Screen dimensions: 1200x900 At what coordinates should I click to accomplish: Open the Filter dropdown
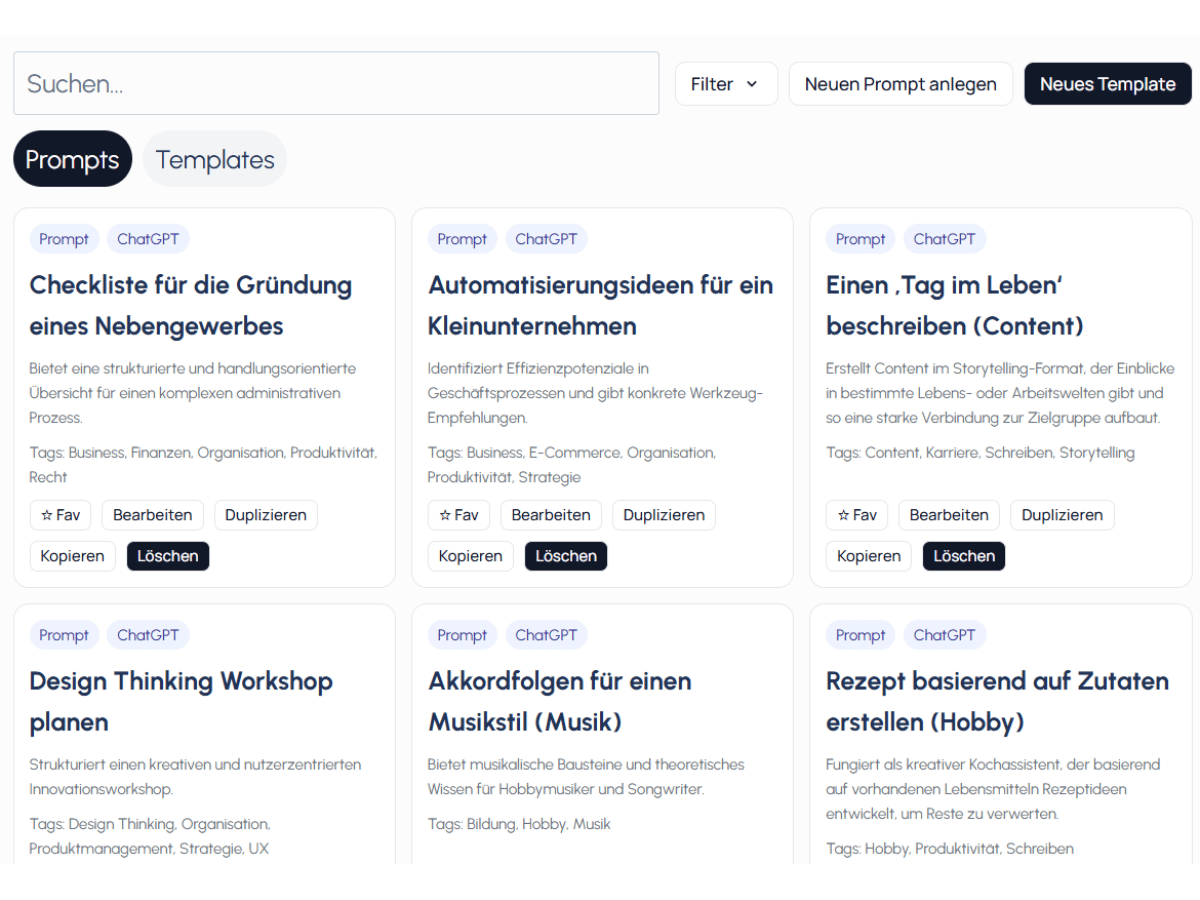click(726, 84)
